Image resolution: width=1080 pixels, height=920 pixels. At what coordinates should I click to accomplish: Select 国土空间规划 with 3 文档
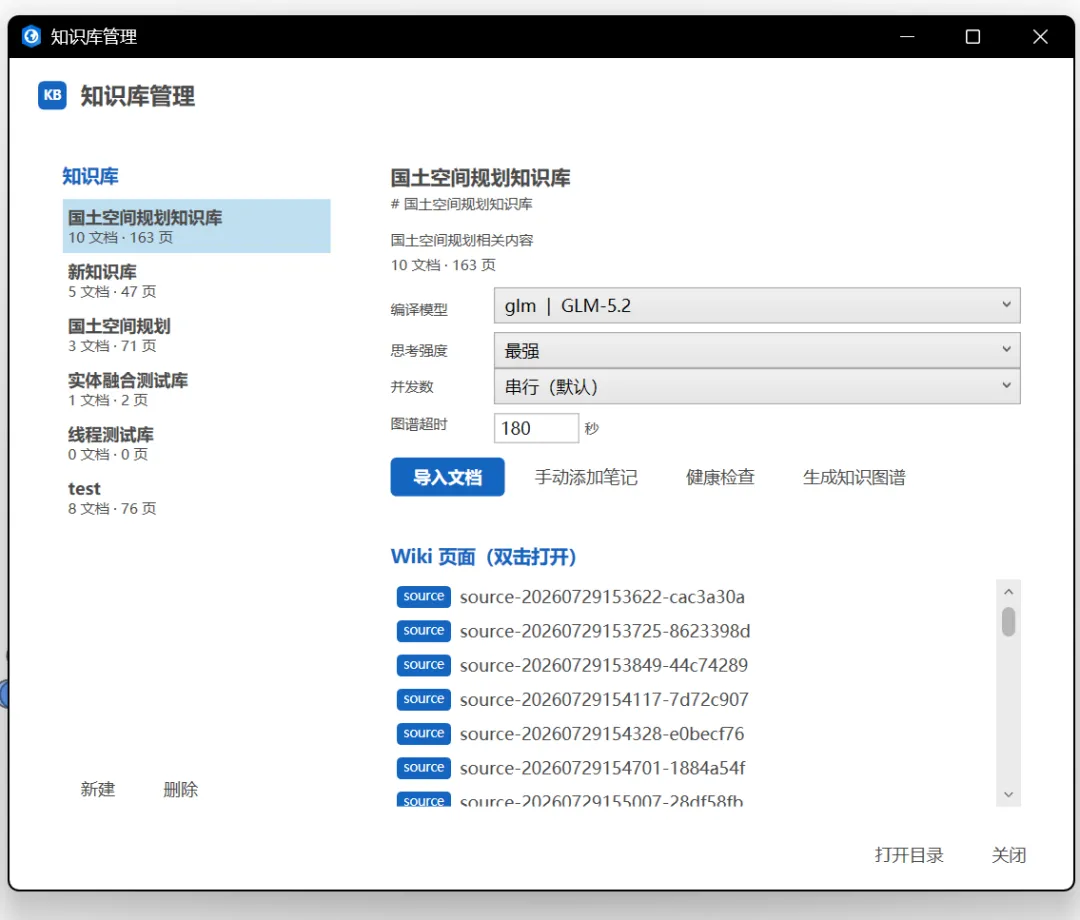coord(196,335)
